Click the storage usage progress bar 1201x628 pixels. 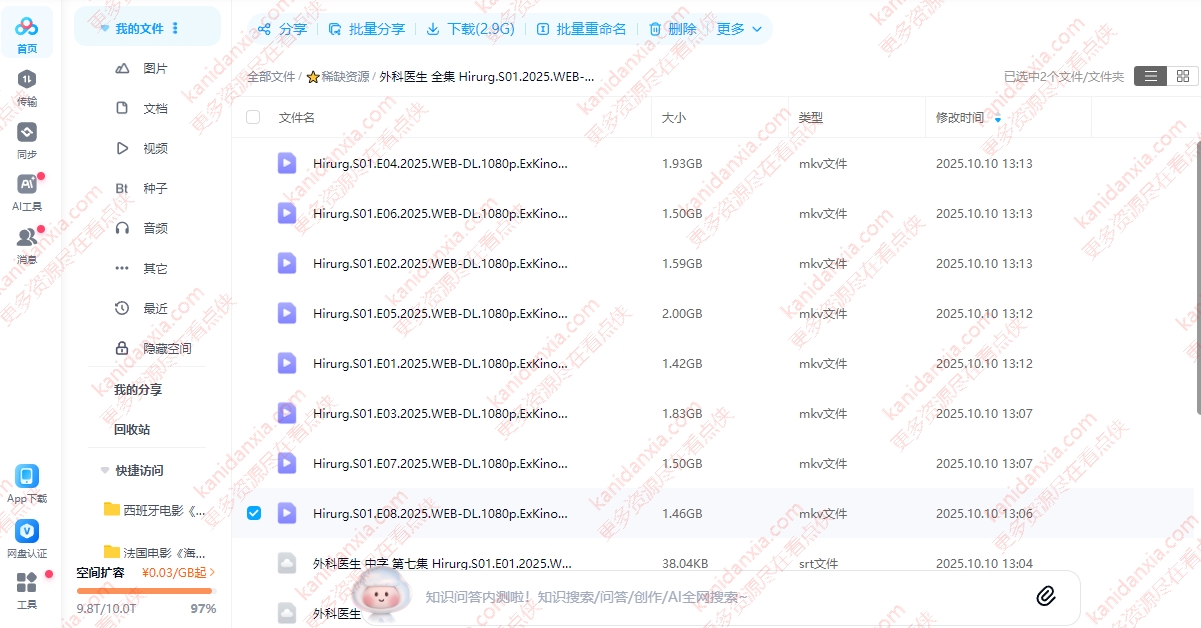click(145, 591)
